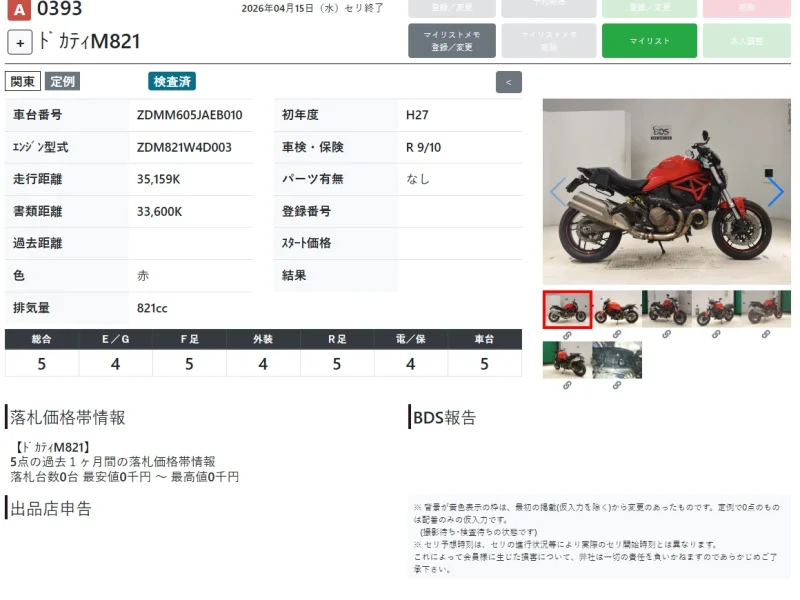The width and height of the screenshot is (800, 600).
Task: Select color value 赤
Action: pos(143,276)
